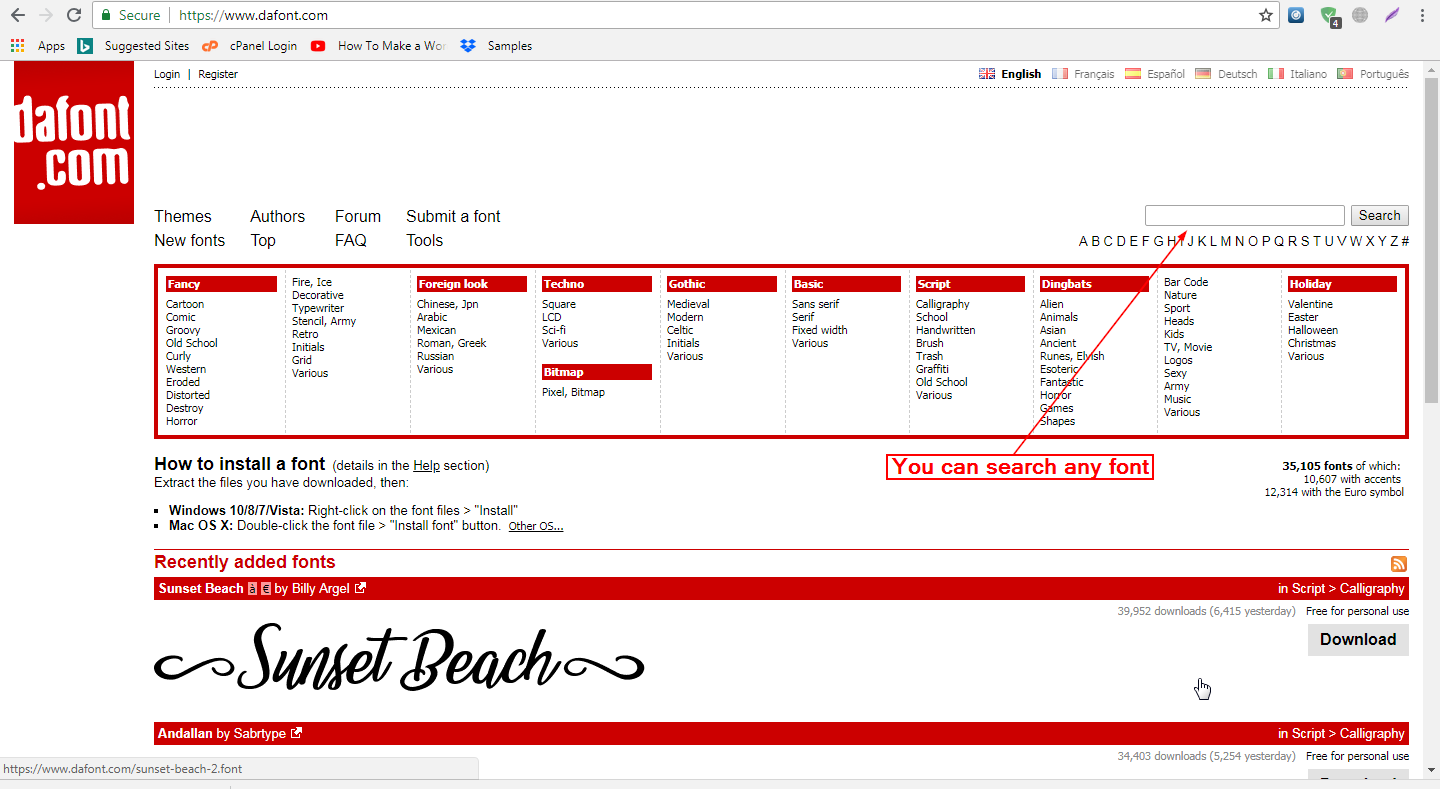The height and width of the screenshot is (789, 1440).
Task: Click the French flag icon
Action: tap(1060, 74)
